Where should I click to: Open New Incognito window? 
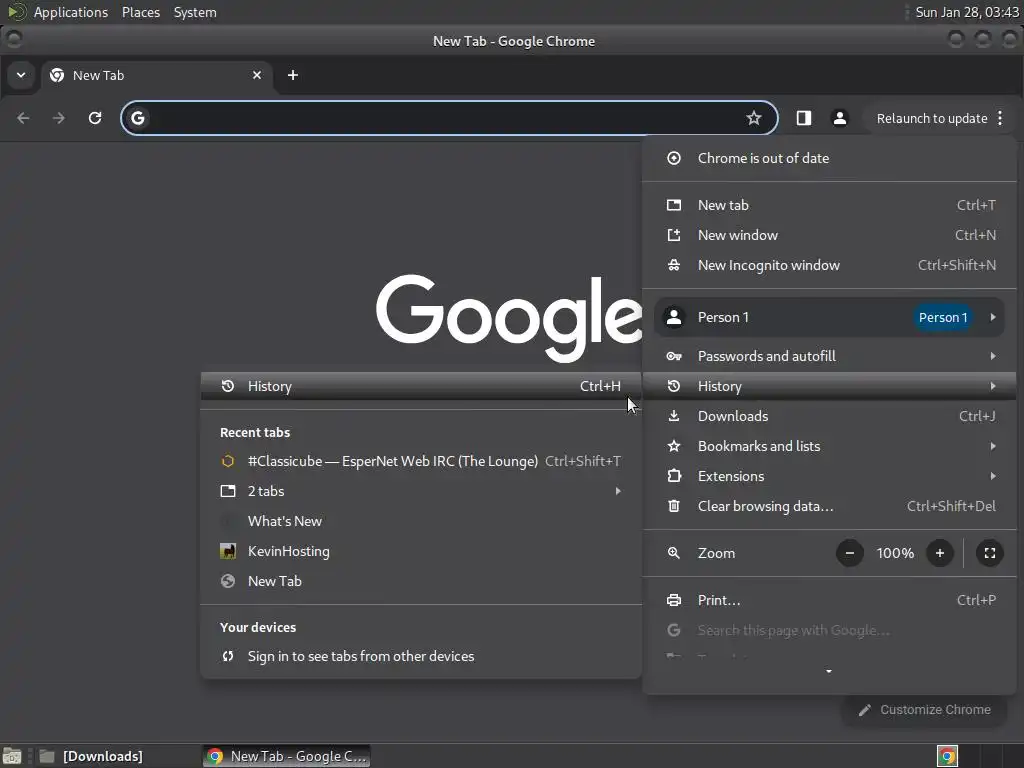click(829, 265)
